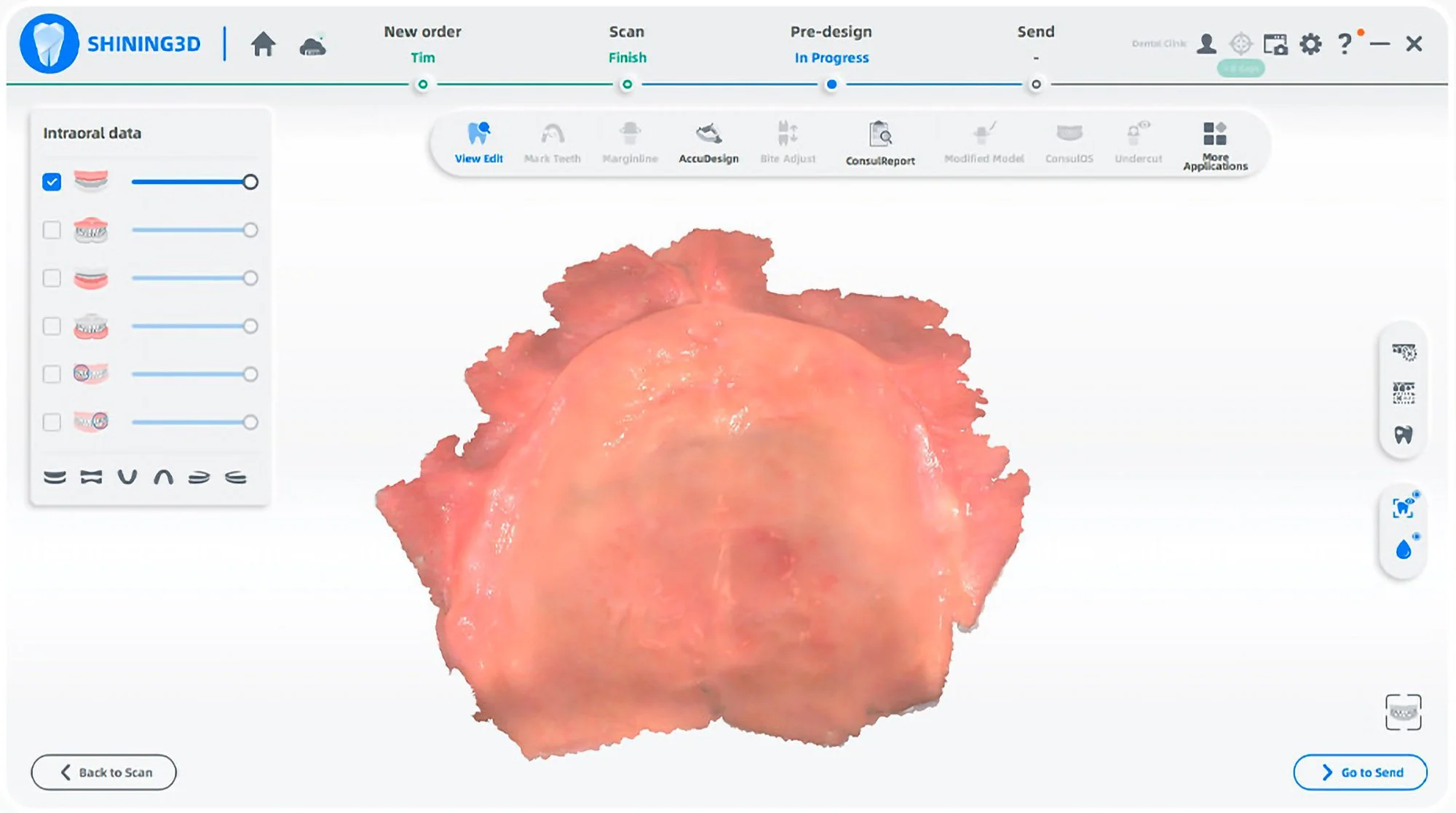Click the blue water drop icon
The height and width of the screenshot is (813, 1456).
tap(1404, 550)
